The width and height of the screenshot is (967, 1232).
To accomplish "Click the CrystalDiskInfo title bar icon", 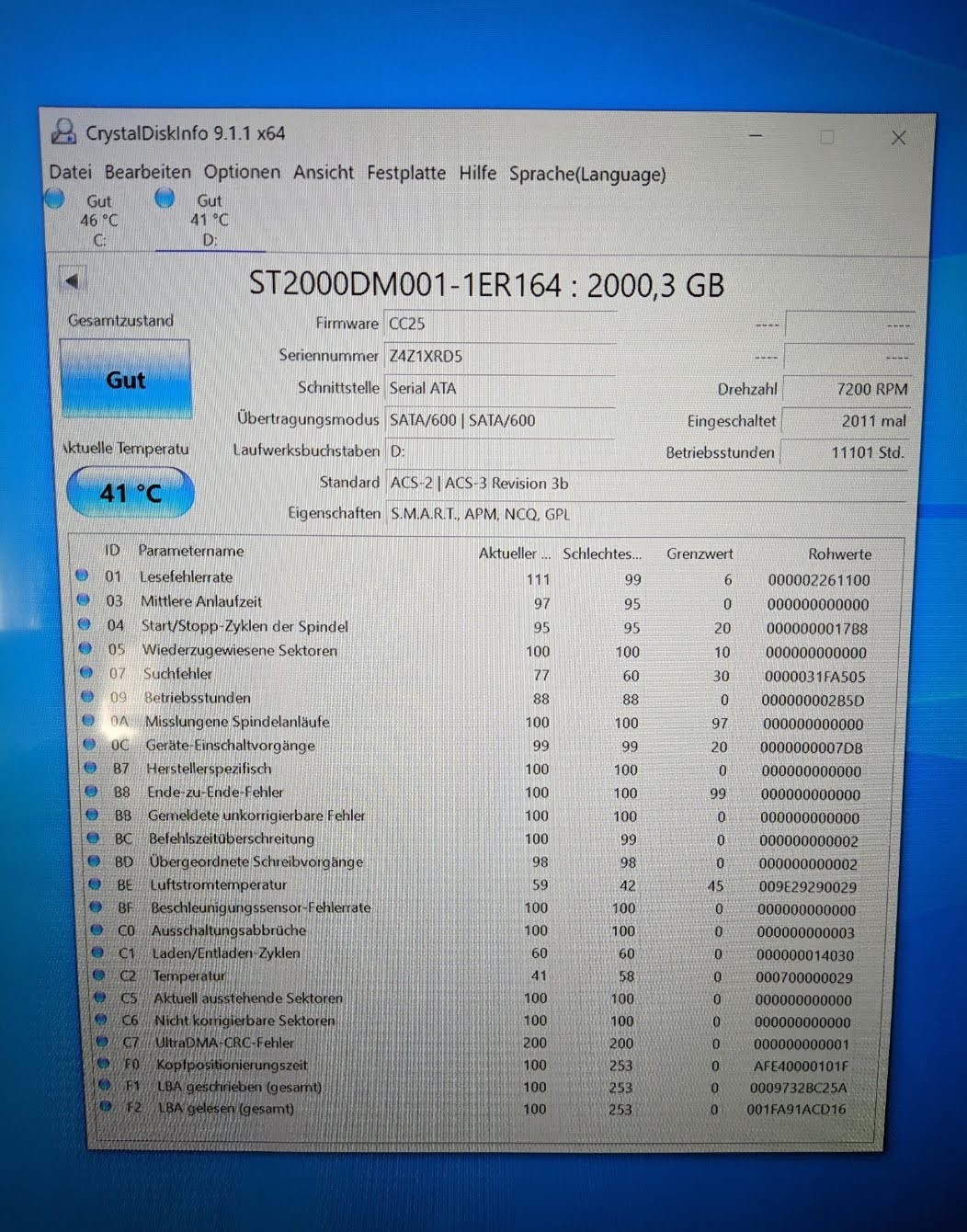I will tap(63, 131).
